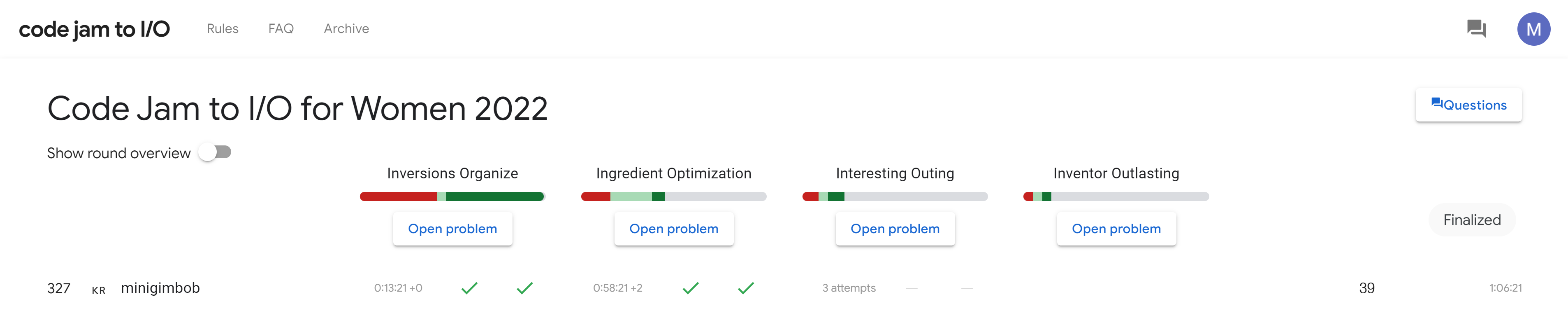Click the Finalized status chip
Image resolution: width=1568 pixels, height=311 pixels.
[1472, 220]
